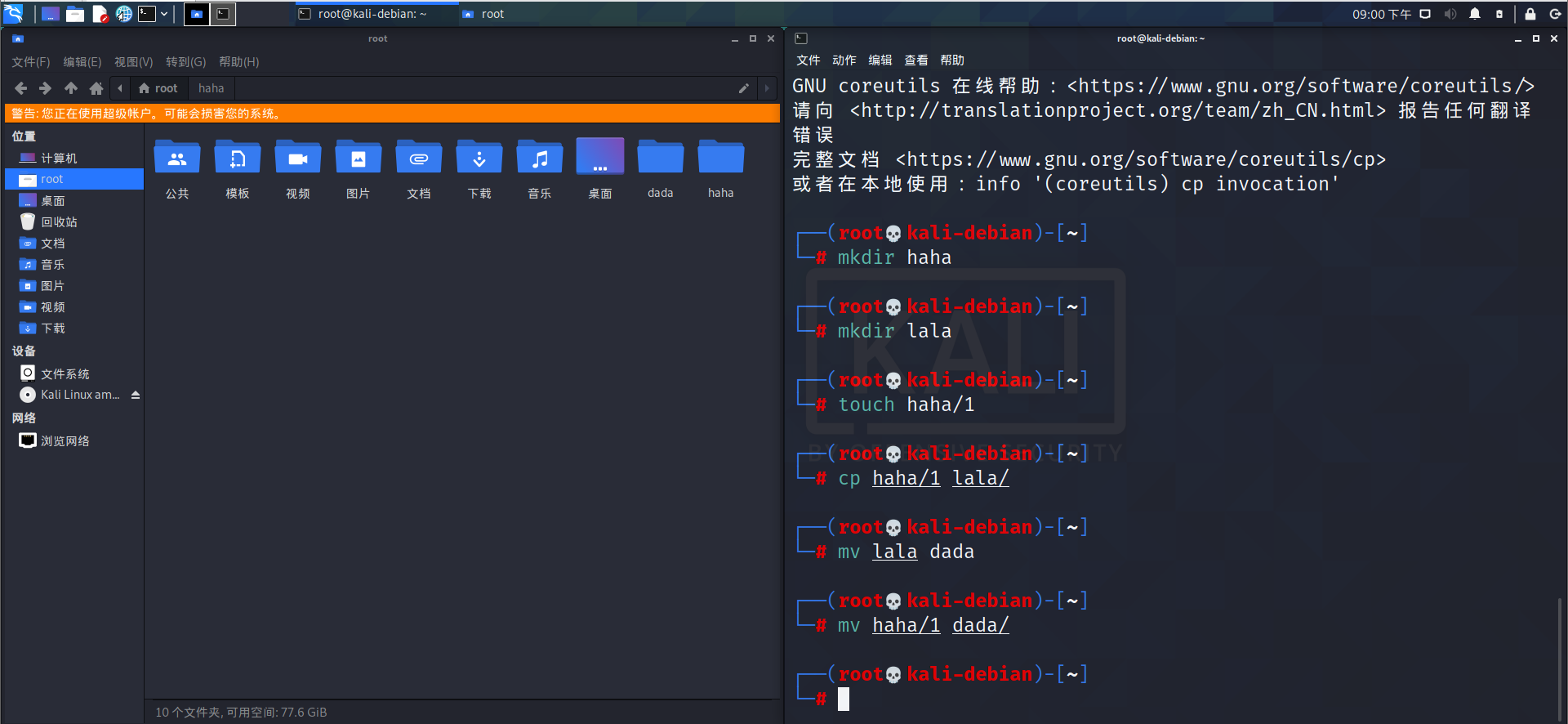Screen dimensions: 1568x724
Task: Select 图片 in the sidebar
Action: (x=74, y=286)
